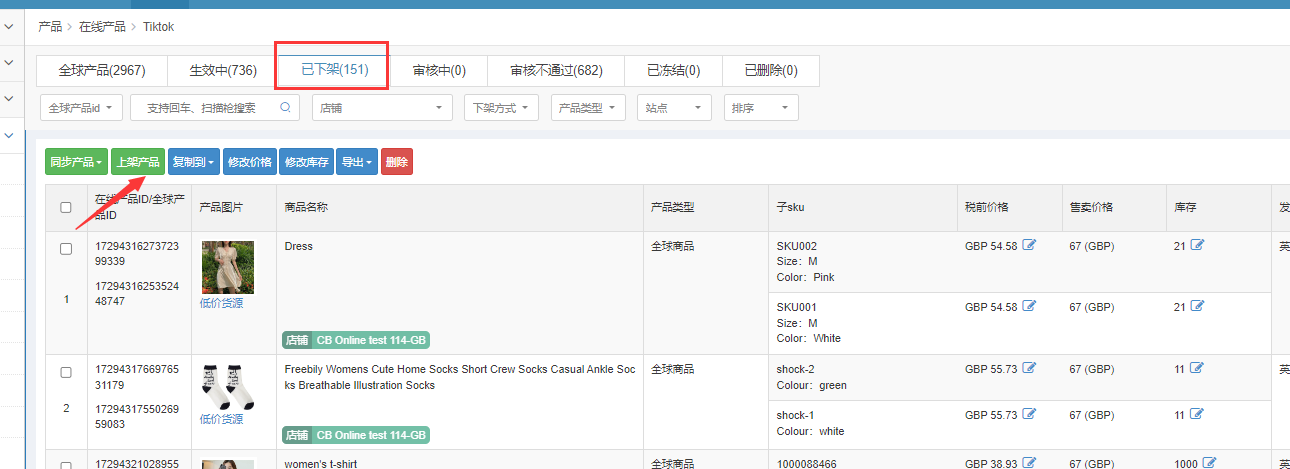This screenshot has height=469, width=1290.
Task: Click product ID 1729431766976531179
Action: [x=137, y=376]
